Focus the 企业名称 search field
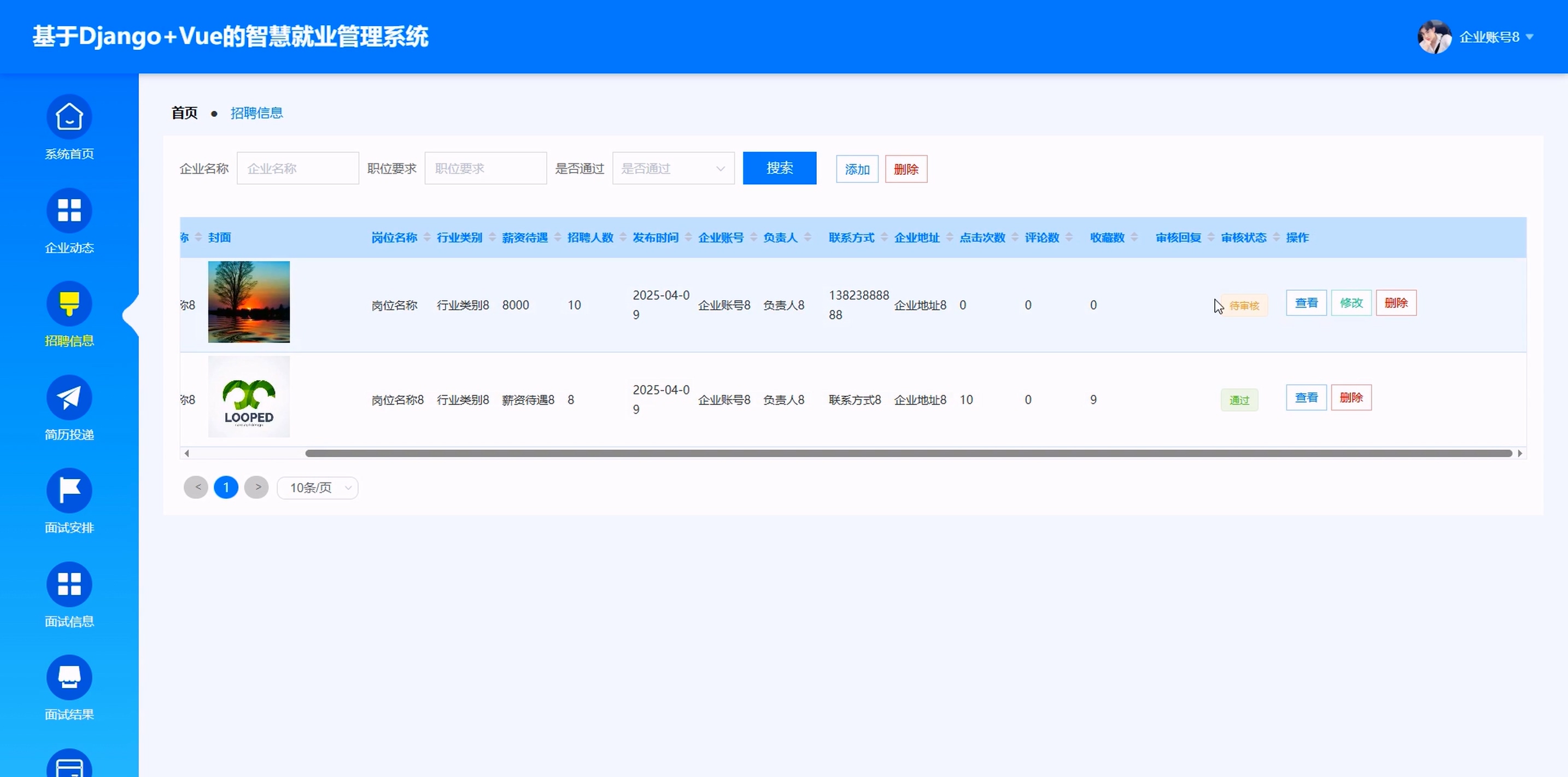The image size is (1568, 777). tap(297, 168)
